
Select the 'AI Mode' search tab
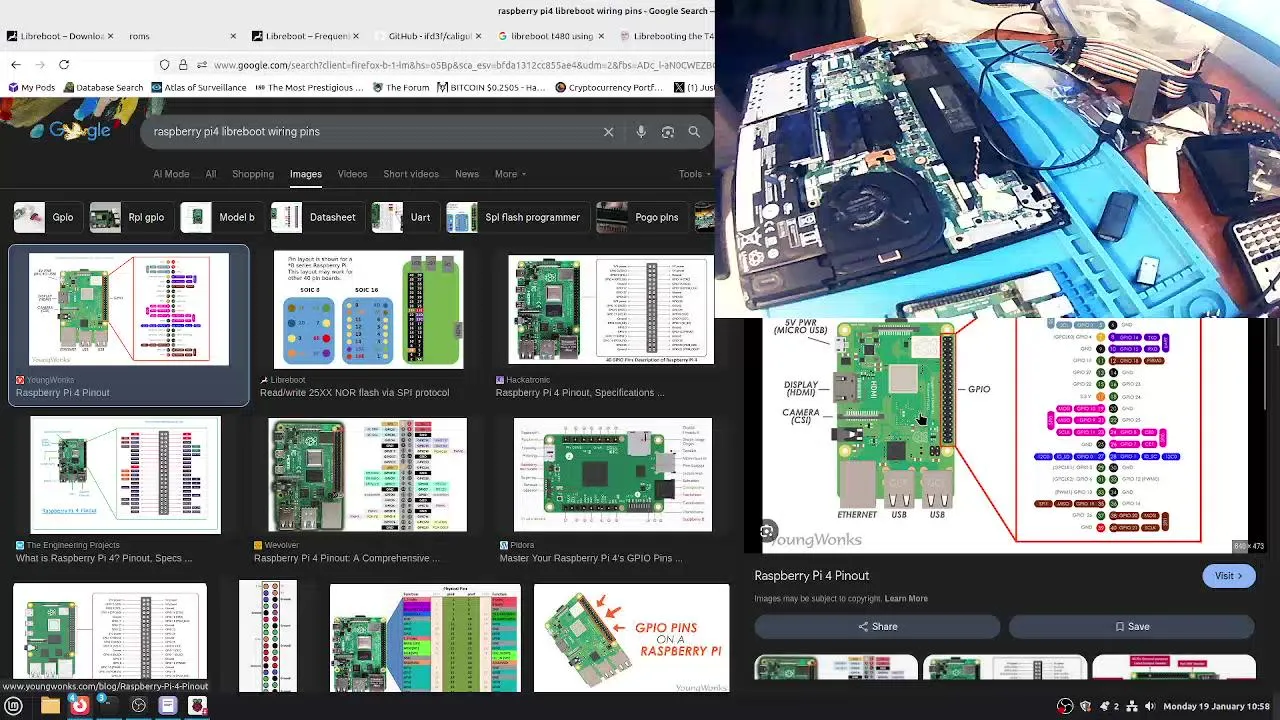171,174
